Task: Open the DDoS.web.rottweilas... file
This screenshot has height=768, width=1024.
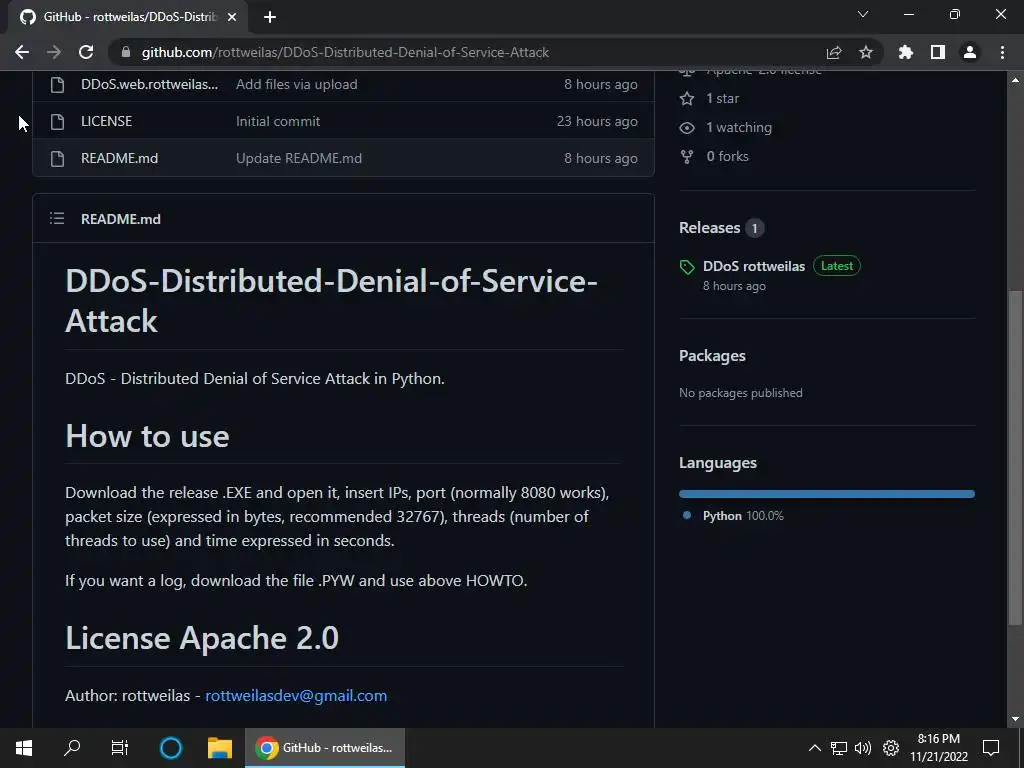Action: (150, 84)
